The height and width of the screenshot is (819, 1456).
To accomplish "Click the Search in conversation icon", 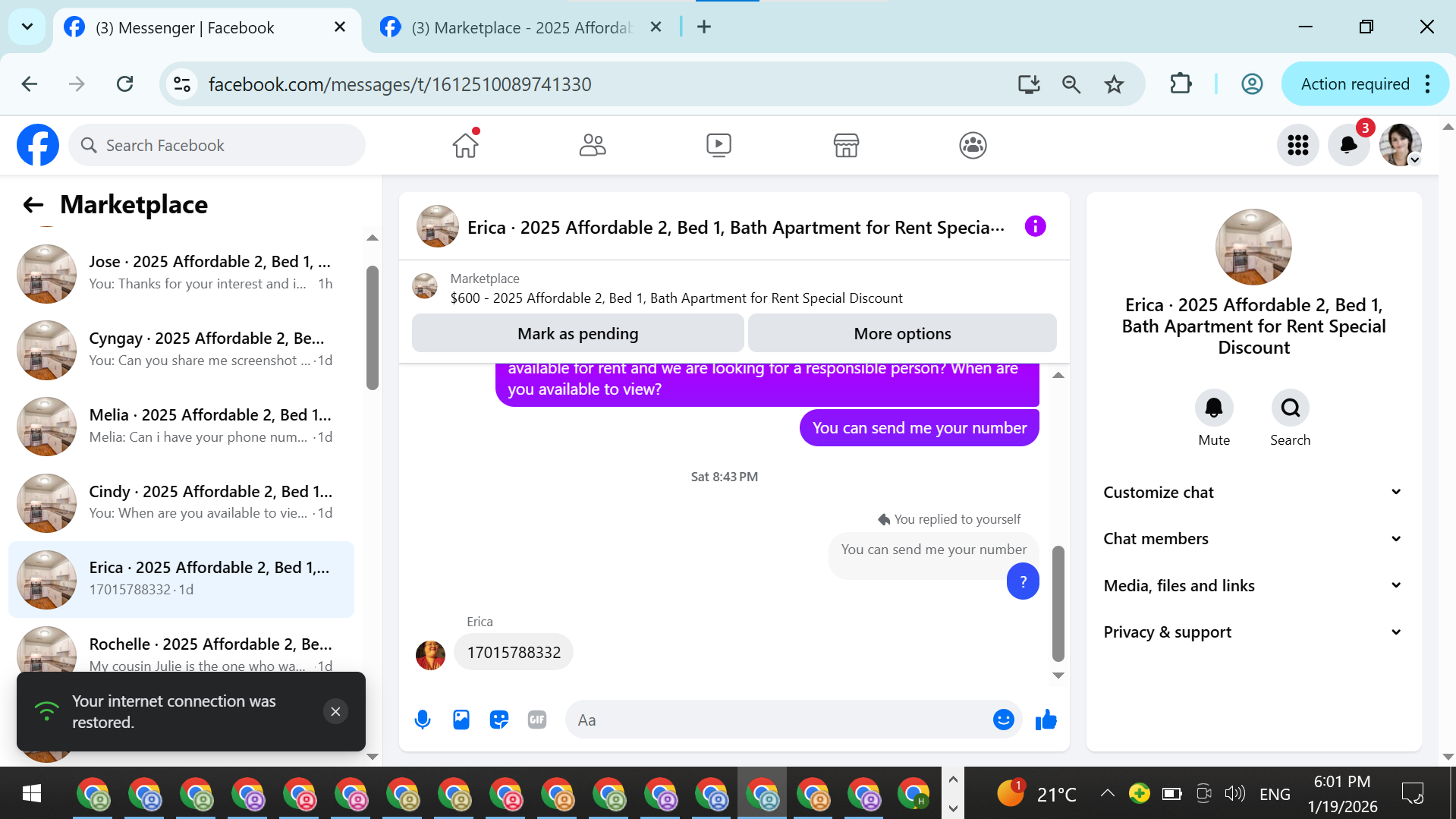I will pos(1290,408).
